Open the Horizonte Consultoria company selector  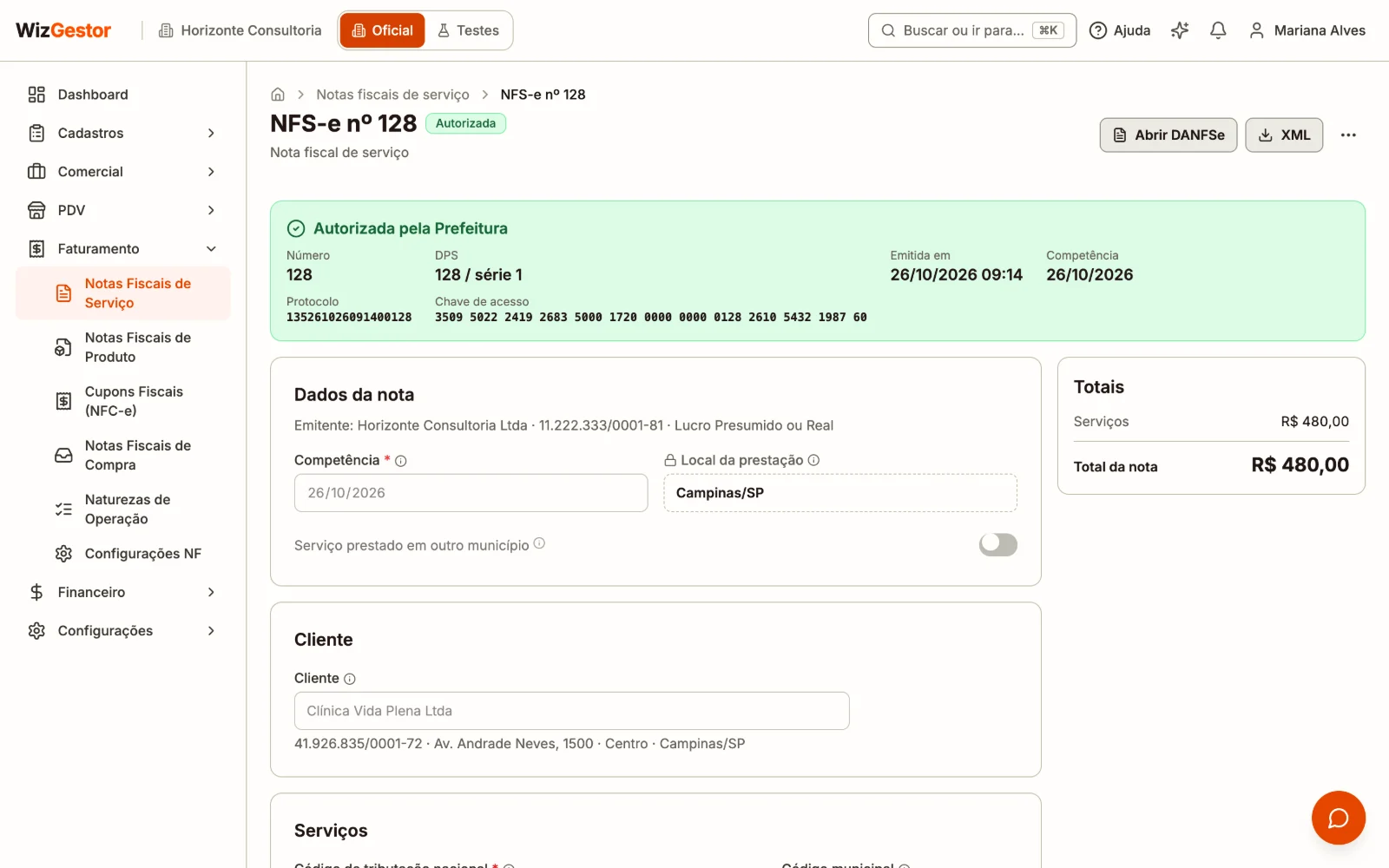point(240,30)
